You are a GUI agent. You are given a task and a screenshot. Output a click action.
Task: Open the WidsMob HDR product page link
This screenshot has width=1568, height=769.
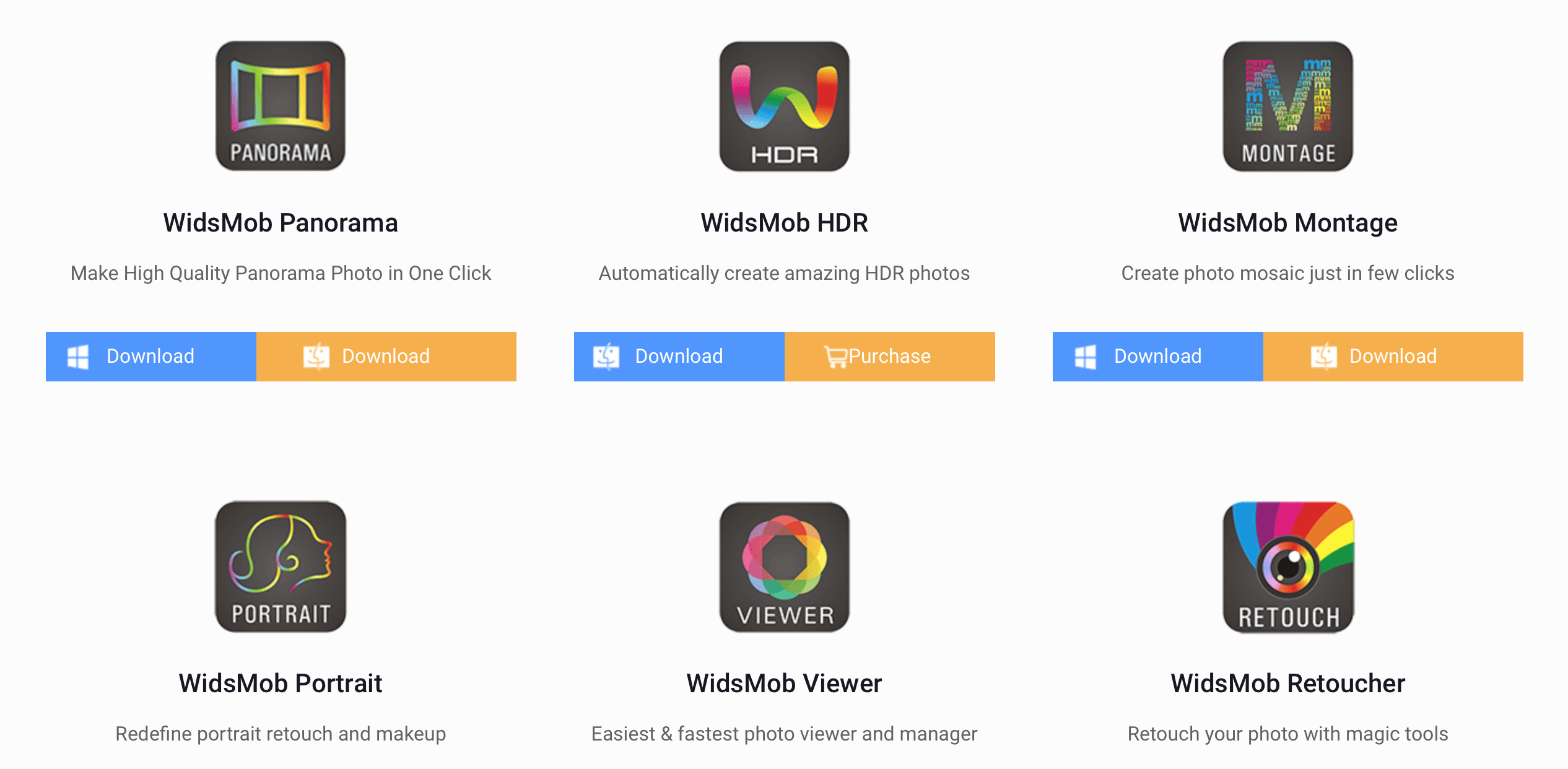(783, 223)
